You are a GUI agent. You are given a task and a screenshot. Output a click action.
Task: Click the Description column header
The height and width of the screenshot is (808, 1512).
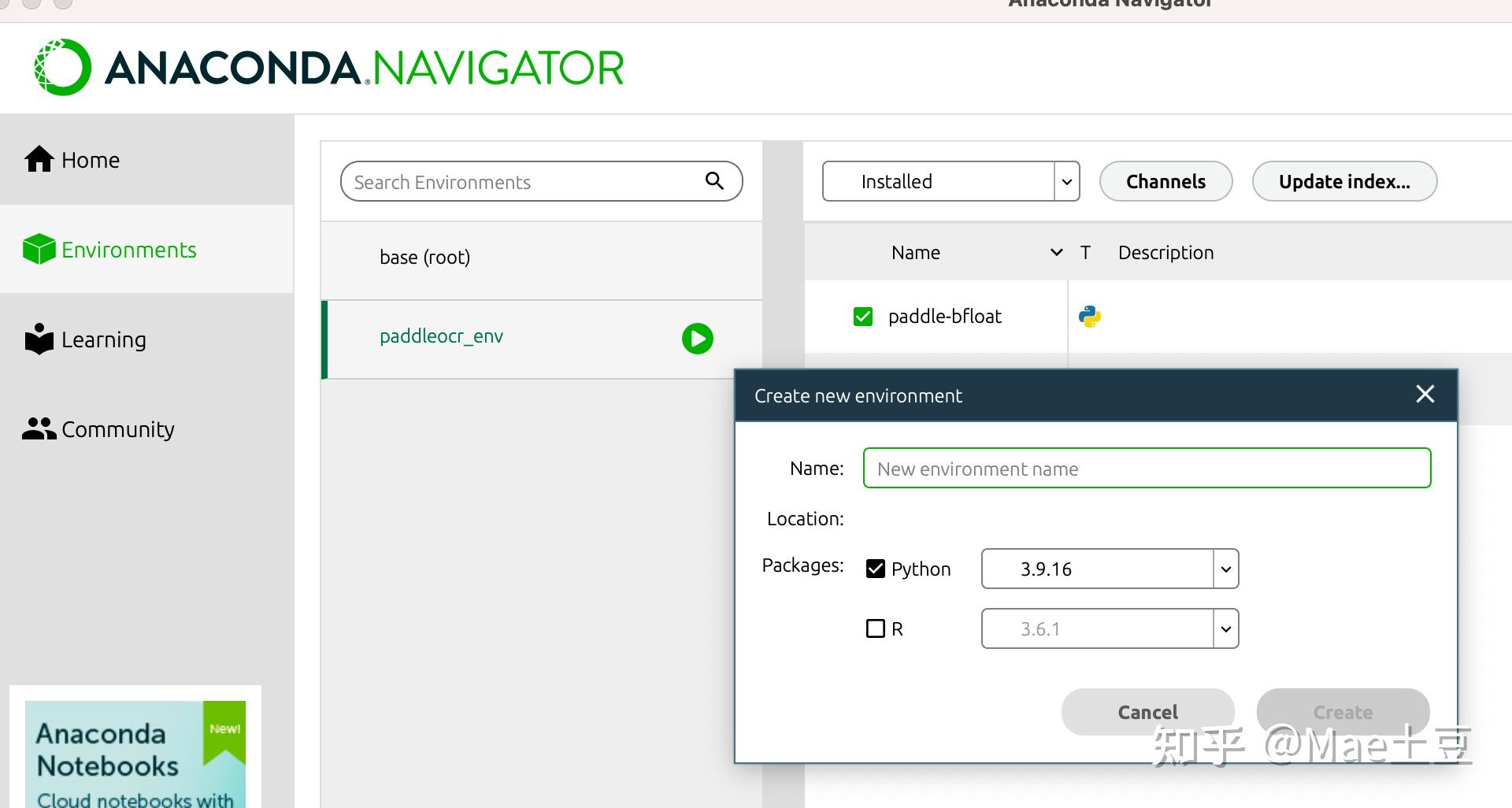pyautogui.click(x=1165, y=253)
